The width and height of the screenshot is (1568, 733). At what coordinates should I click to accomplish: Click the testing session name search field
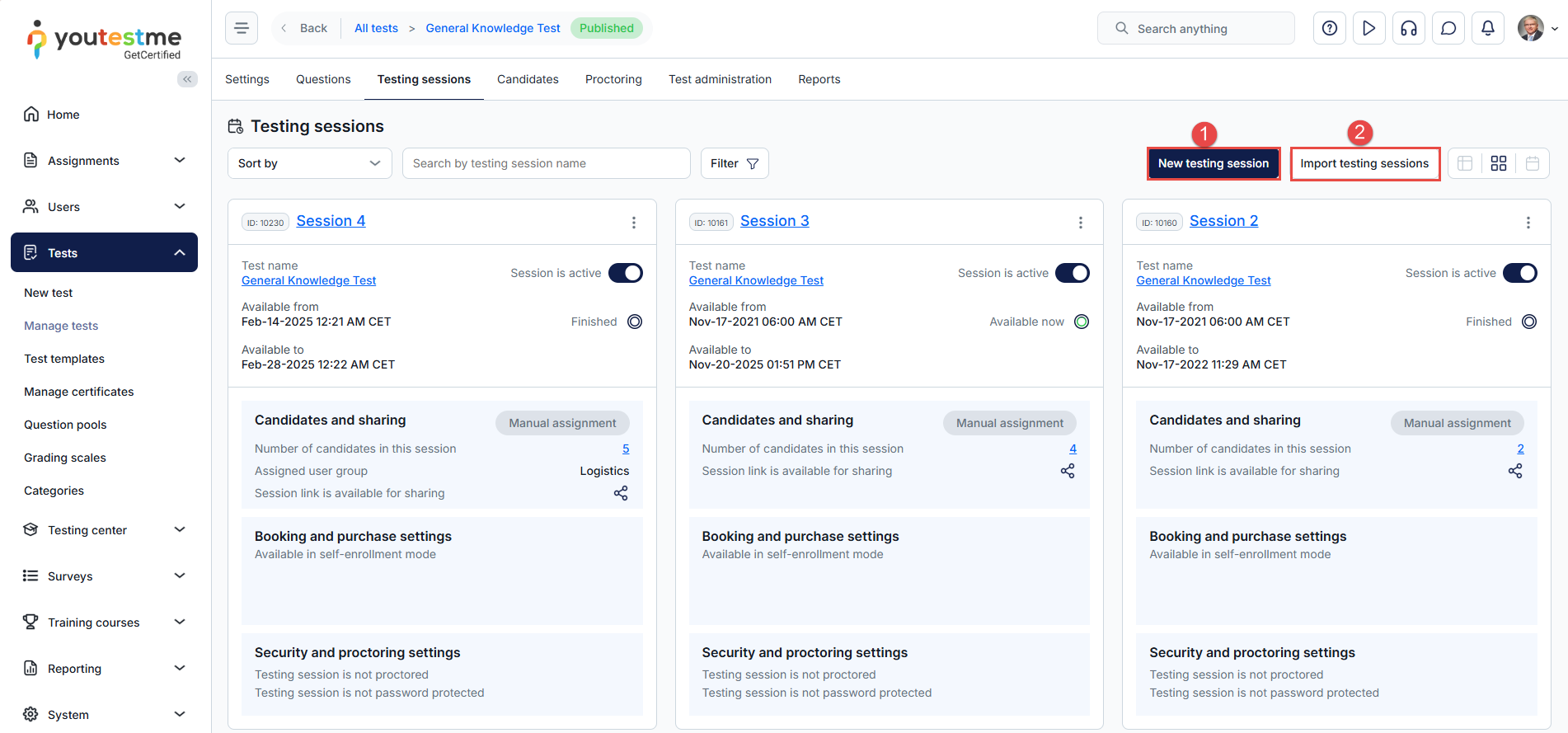[546, 163]
